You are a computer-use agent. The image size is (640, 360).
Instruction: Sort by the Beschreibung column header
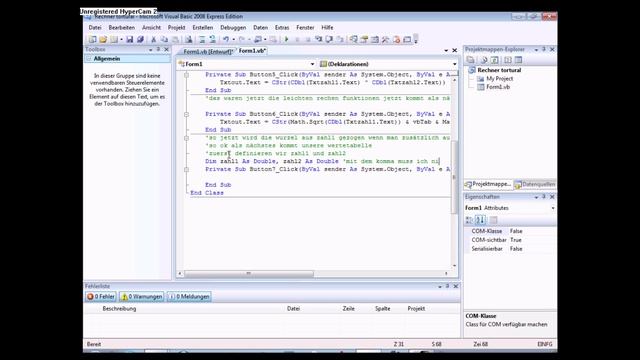(x=119, y=309)
